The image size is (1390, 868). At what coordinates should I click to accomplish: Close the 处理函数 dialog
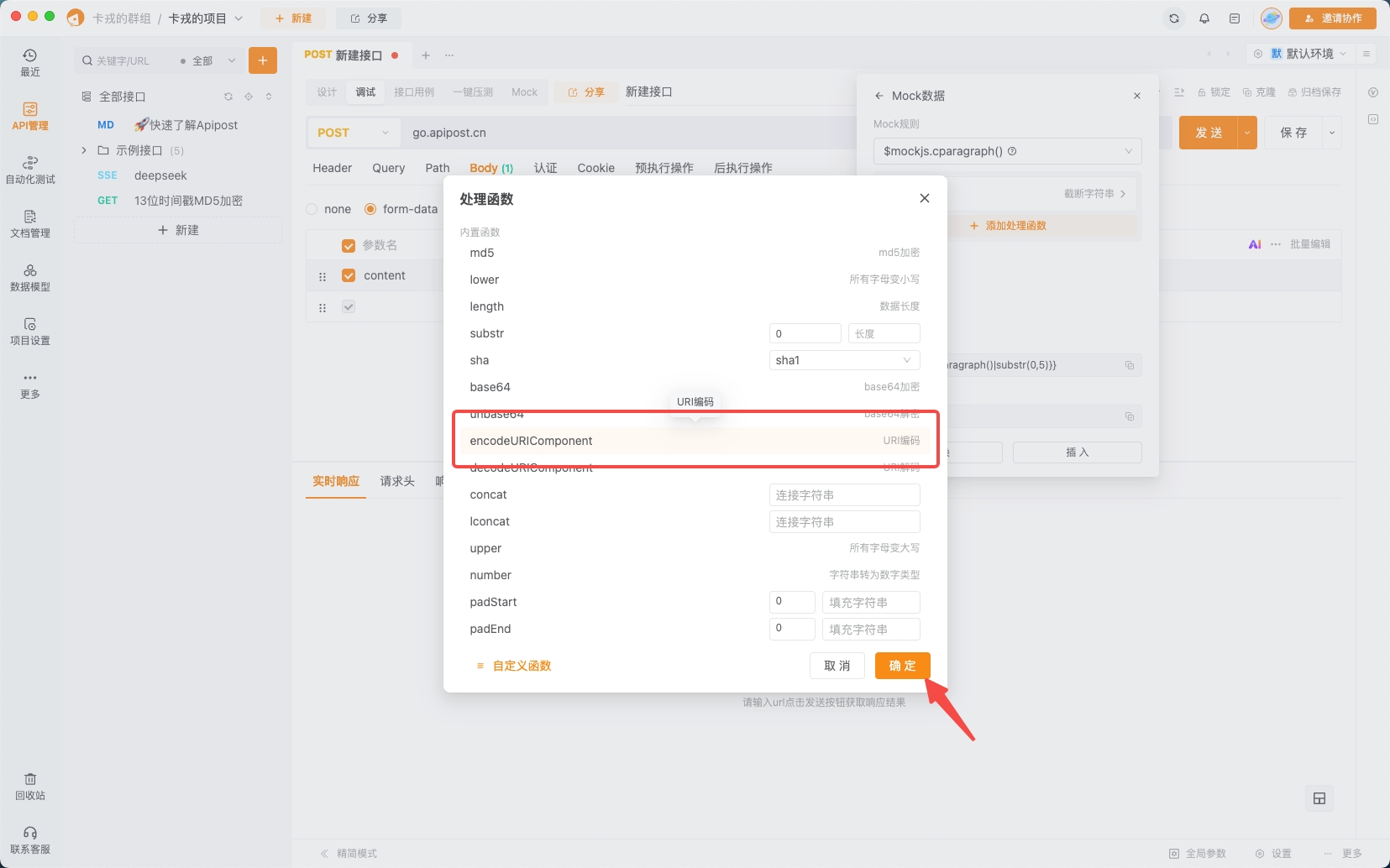click(x=925, y=198)
